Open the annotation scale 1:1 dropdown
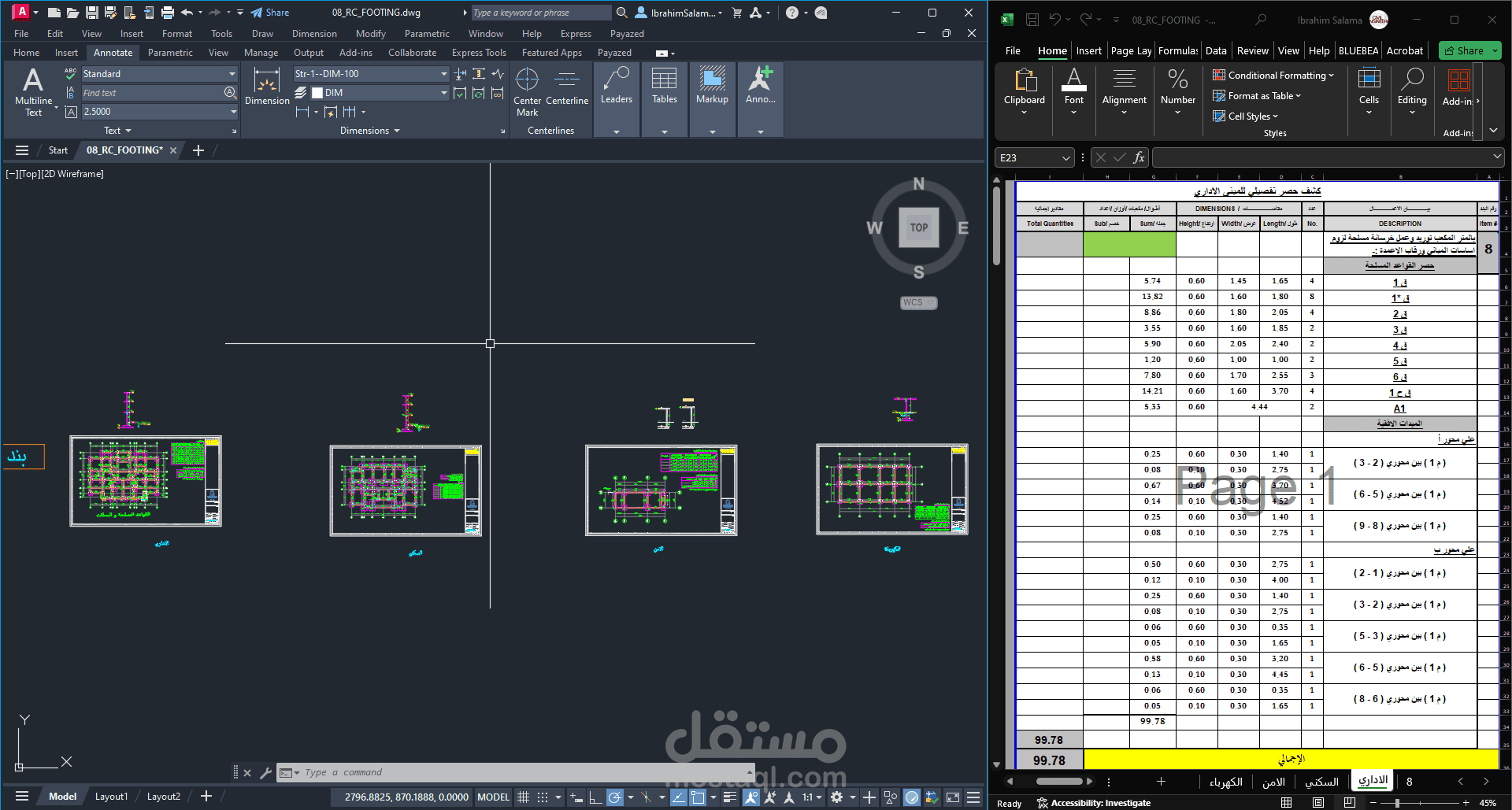The width and height of the screenshot is (1512, 810). [811, 797]
